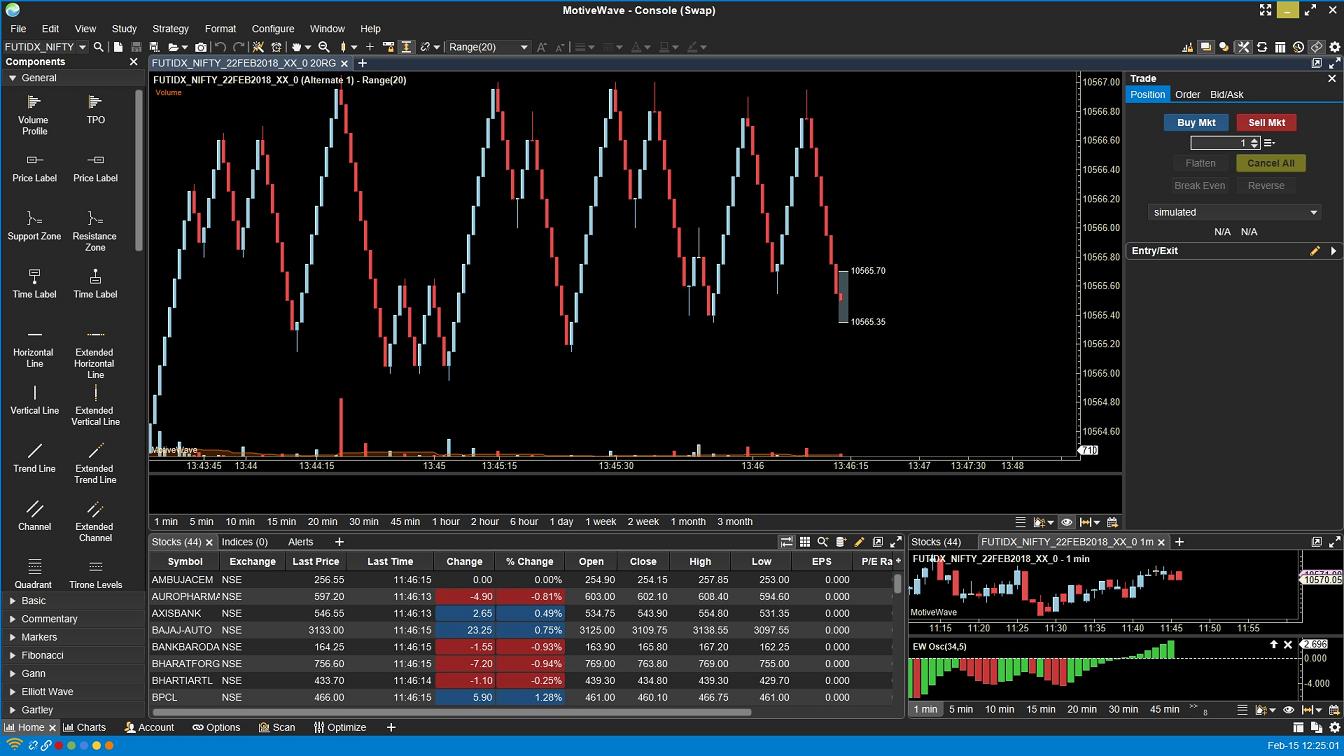1344x756 pixels.
Task: Click the wrench and screwdriver tools icon
Action: coord(1243,47)
